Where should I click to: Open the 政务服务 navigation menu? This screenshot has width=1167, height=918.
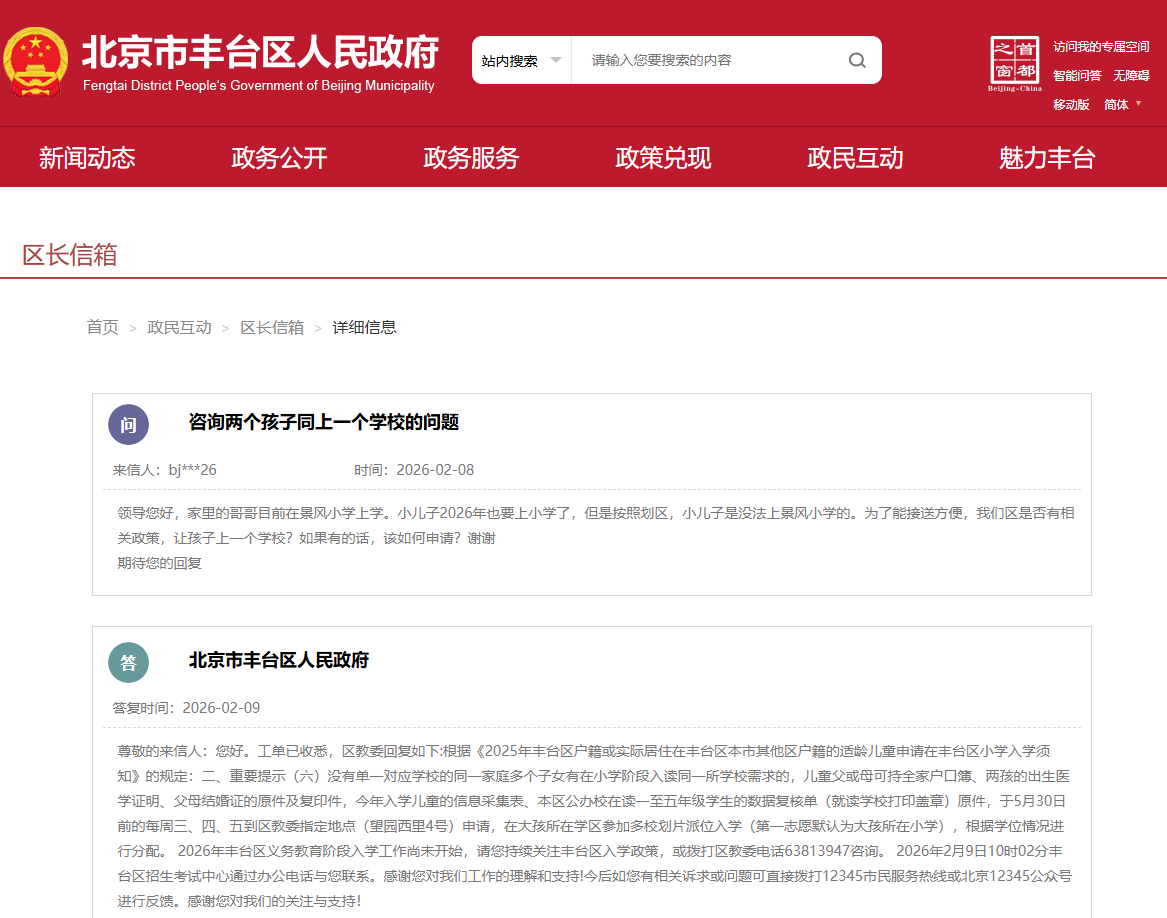(471, 157)
